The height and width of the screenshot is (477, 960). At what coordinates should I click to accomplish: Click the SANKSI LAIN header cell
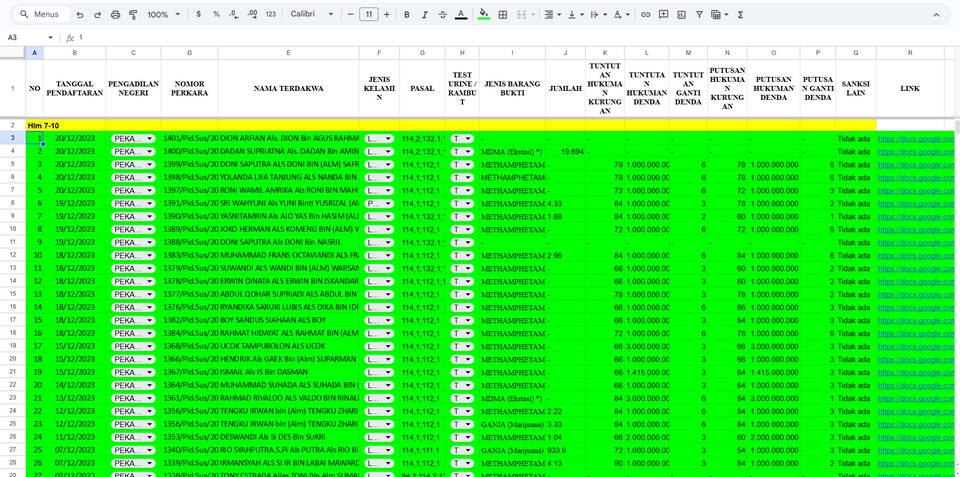tap(855, 88)
